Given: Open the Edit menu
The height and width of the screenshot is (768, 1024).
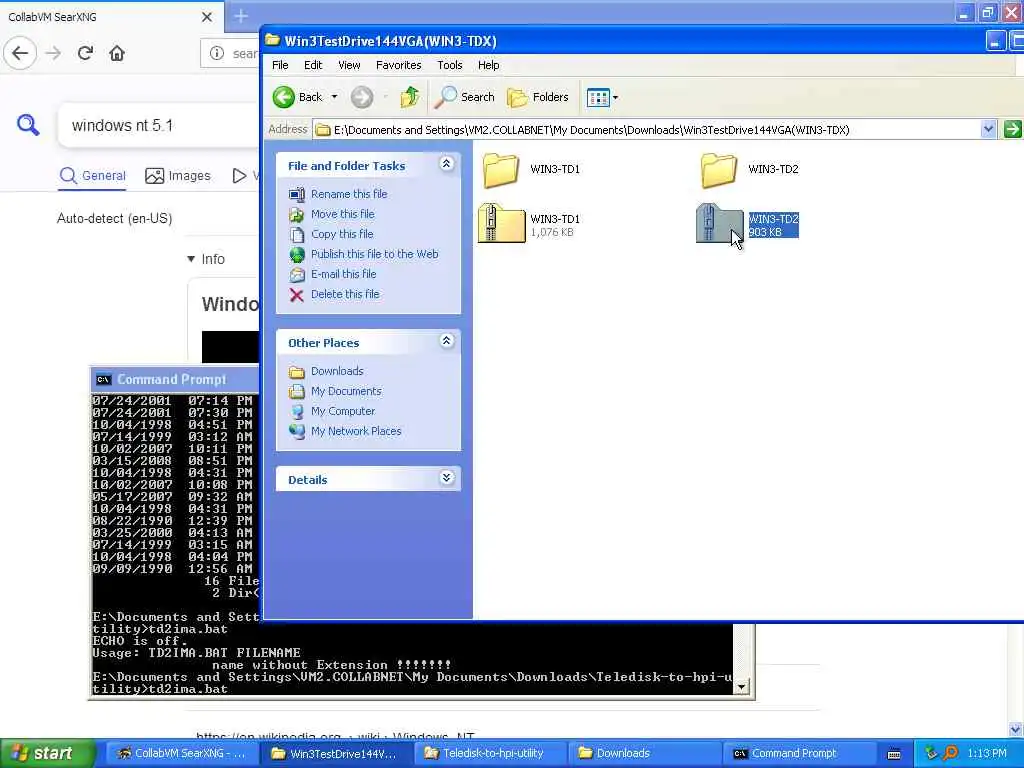Looking at the screenshot, I should (313, 65).
